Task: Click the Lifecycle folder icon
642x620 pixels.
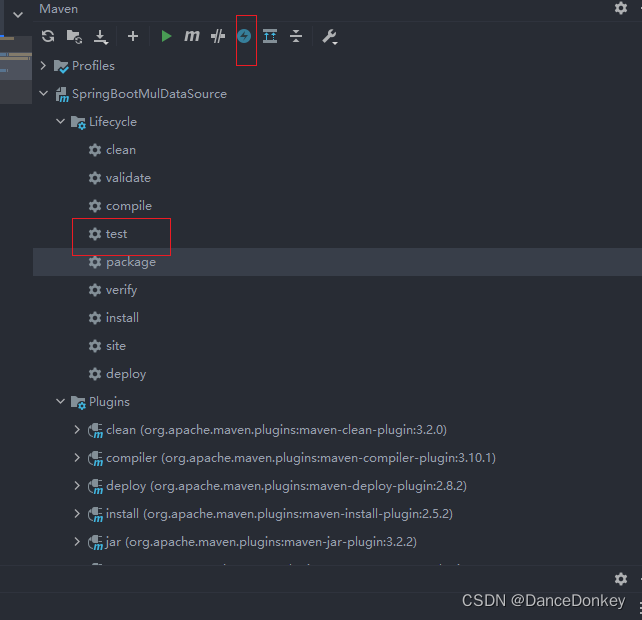Action: (x=78, y=122)
